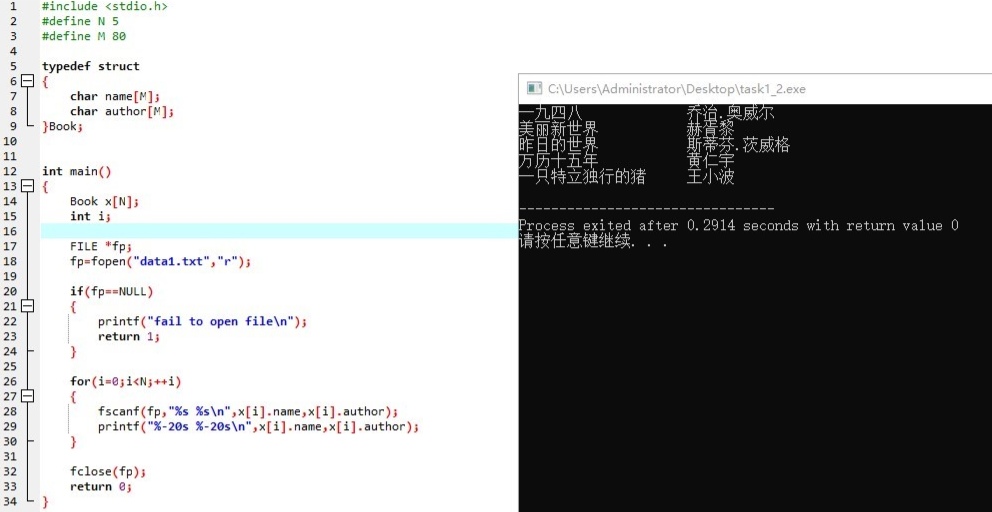Click console output row '一九四八'

[x=550, y=113]
